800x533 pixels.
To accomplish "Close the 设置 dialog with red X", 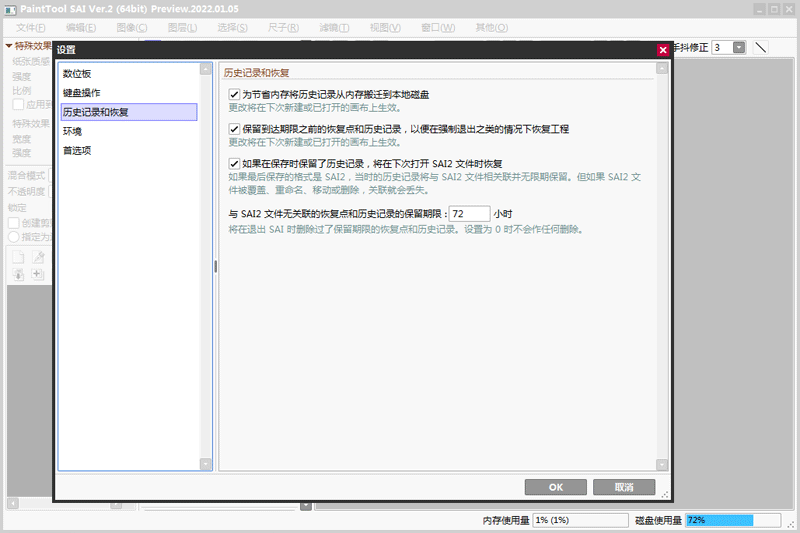I will 663,50.
